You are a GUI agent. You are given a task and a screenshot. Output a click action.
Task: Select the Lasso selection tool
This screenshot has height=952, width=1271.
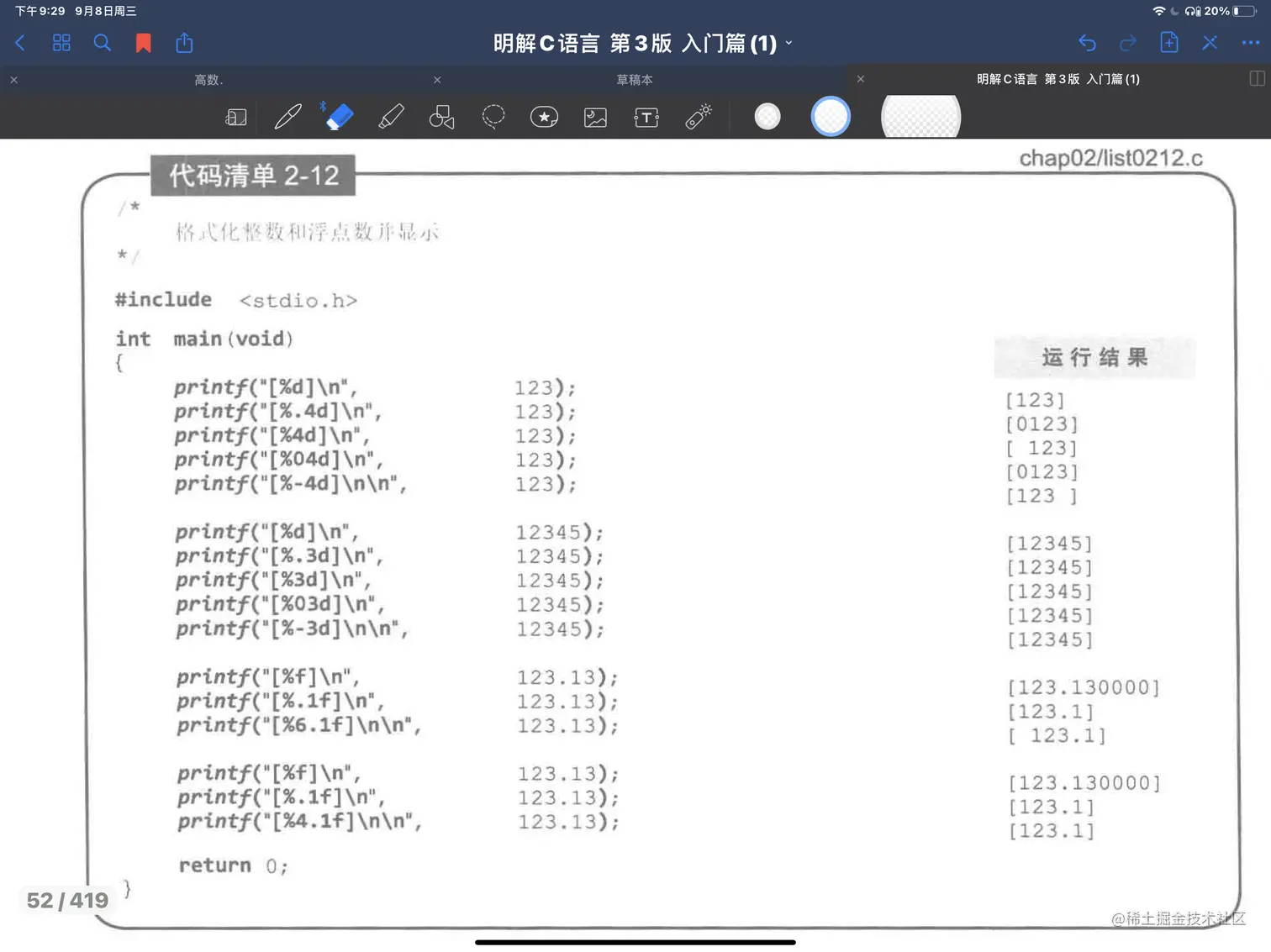pos(493,117)
